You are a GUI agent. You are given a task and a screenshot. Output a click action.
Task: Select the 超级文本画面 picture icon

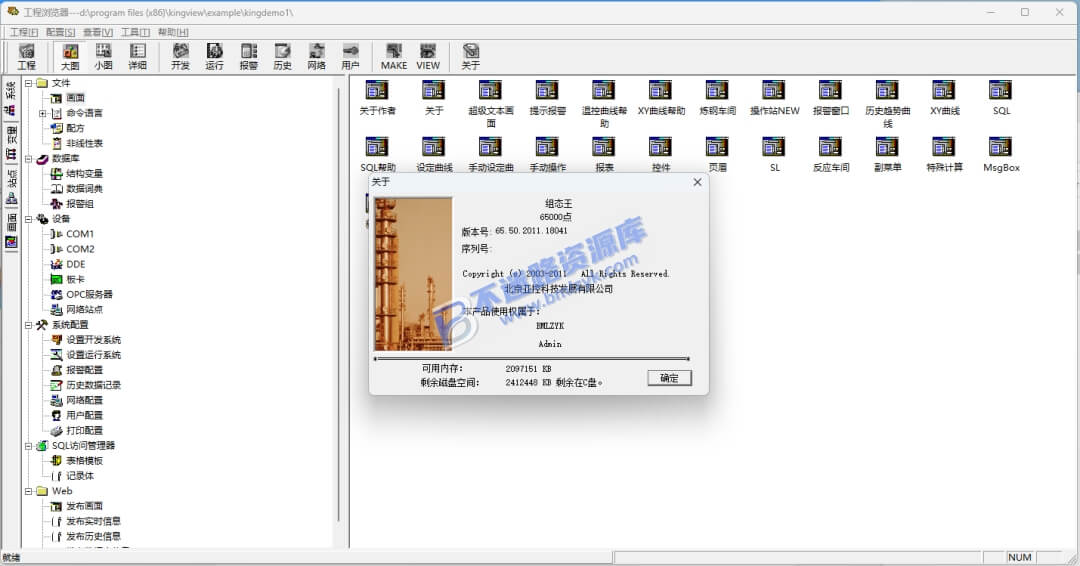click(490, 103)
